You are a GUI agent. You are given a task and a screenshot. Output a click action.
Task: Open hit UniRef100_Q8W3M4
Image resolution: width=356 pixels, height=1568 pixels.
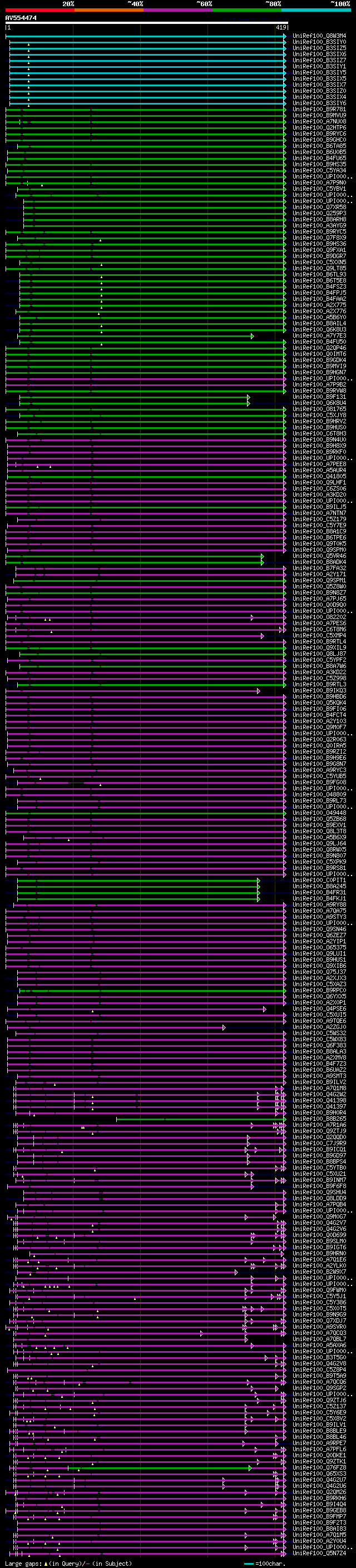[319, 36]
